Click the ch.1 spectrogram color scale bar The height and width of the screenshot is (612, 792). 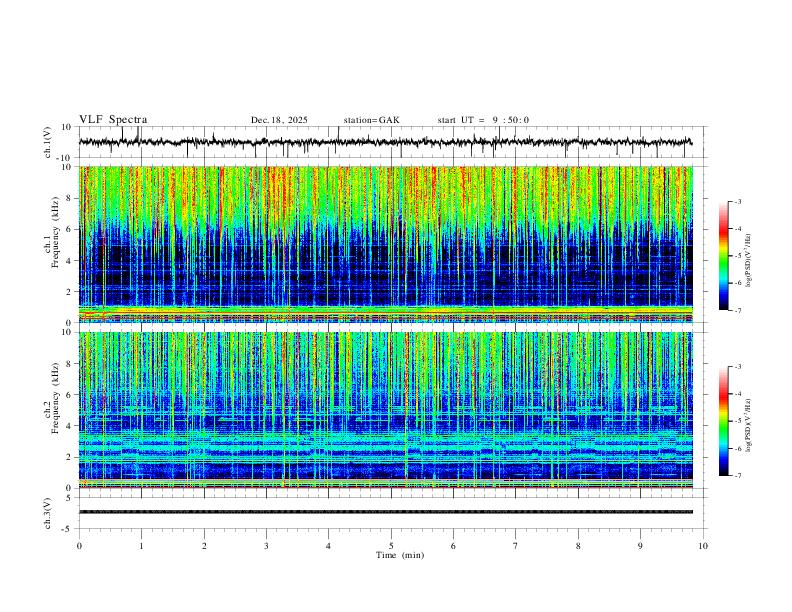(723, 256)
